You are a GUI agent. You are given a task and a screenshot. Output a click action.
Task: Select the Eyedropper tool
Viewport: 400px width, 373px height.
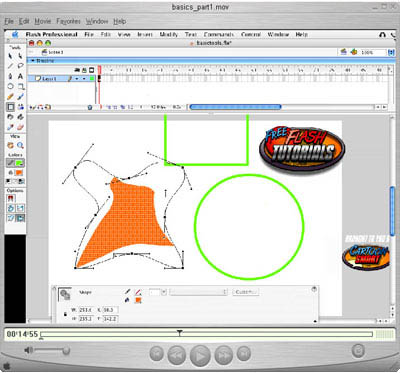11,127
